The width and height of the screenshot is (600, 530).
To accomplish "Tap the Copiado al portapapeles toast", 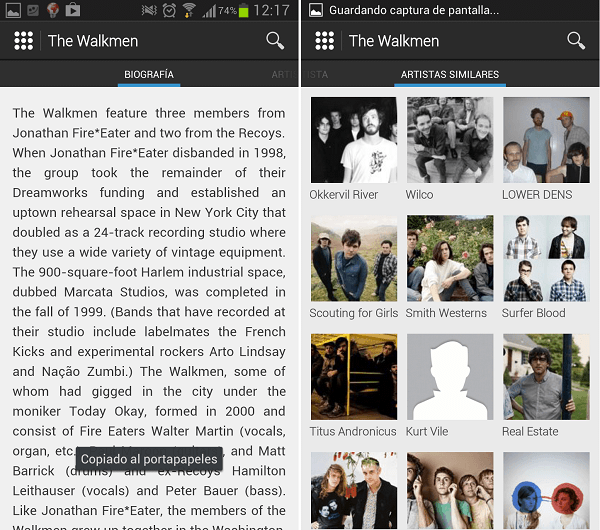I will [x=149, y=459].
